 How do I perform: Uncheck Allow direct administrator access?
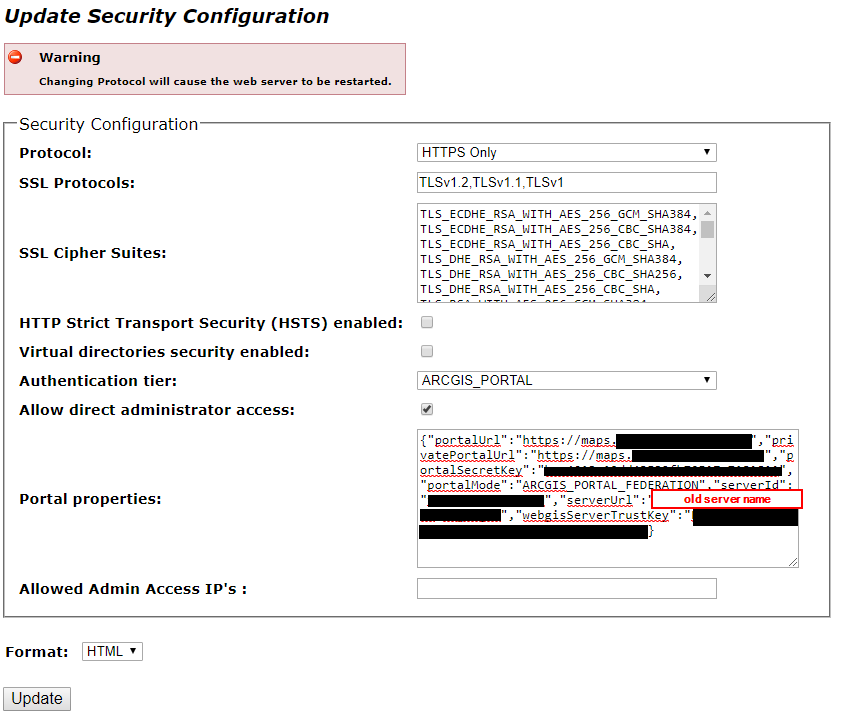pos(427,409)
